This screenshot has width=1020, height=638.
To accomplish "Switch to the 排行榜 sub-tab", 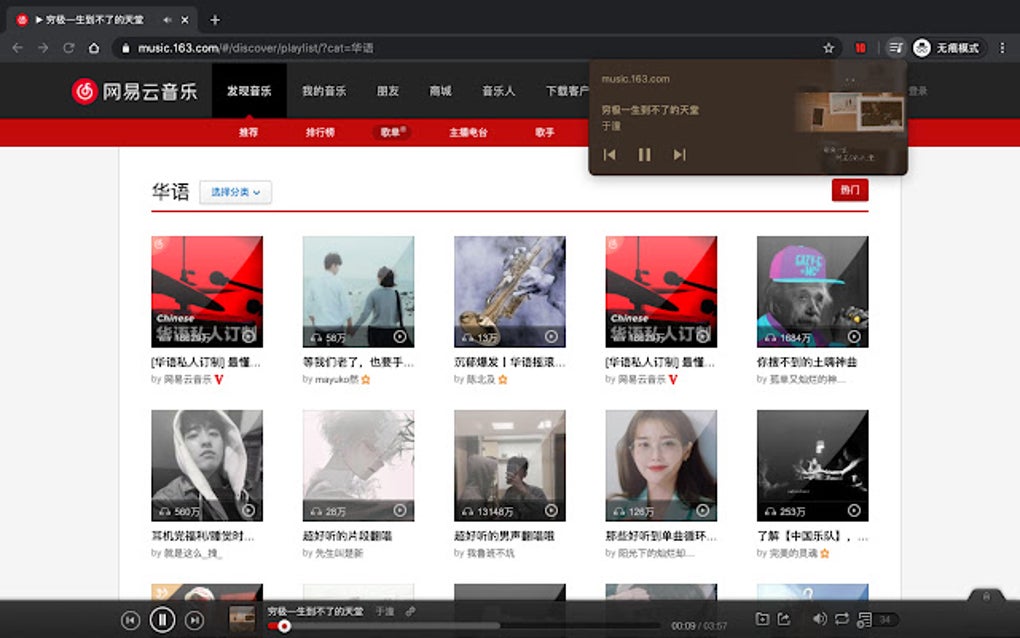I will tap(320, 132).
